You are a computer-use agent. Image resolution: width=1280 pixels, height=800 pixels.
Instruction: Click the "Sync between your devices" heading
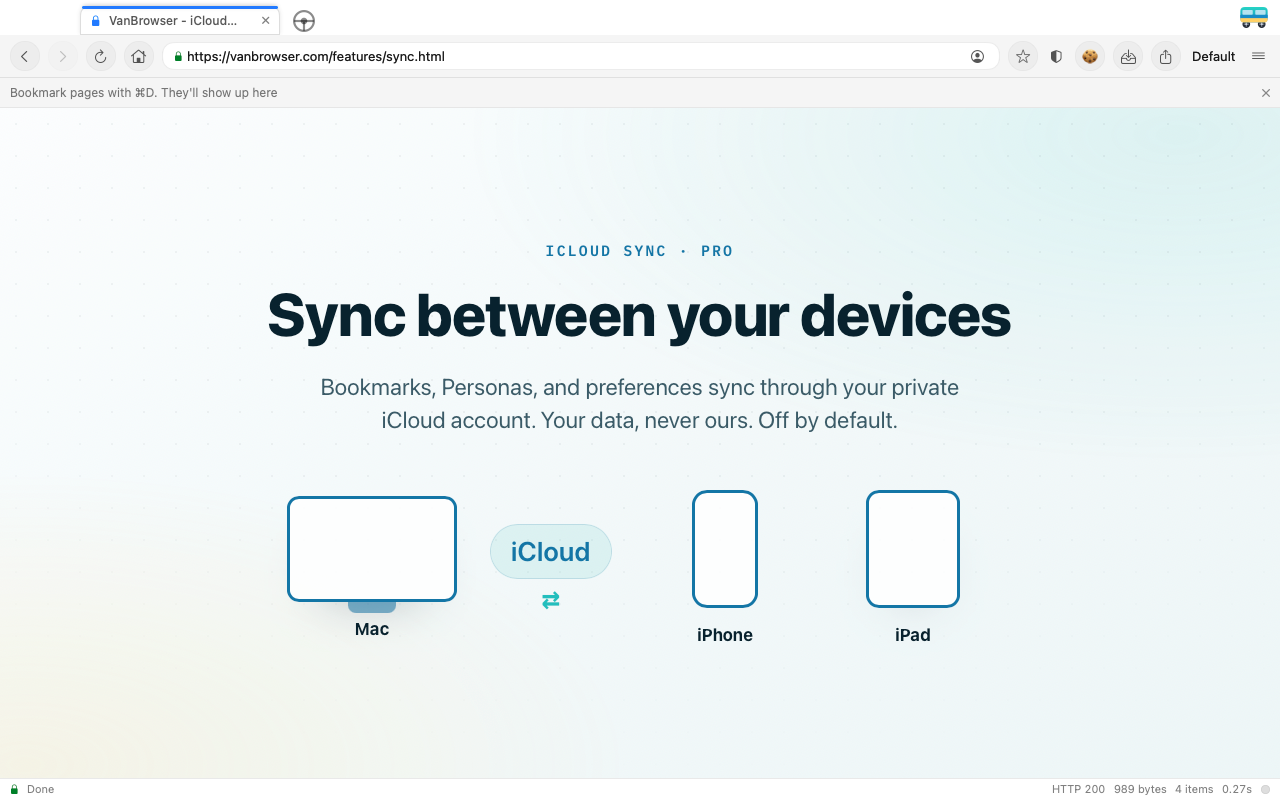pyautogui.click(x=639, y=316)
